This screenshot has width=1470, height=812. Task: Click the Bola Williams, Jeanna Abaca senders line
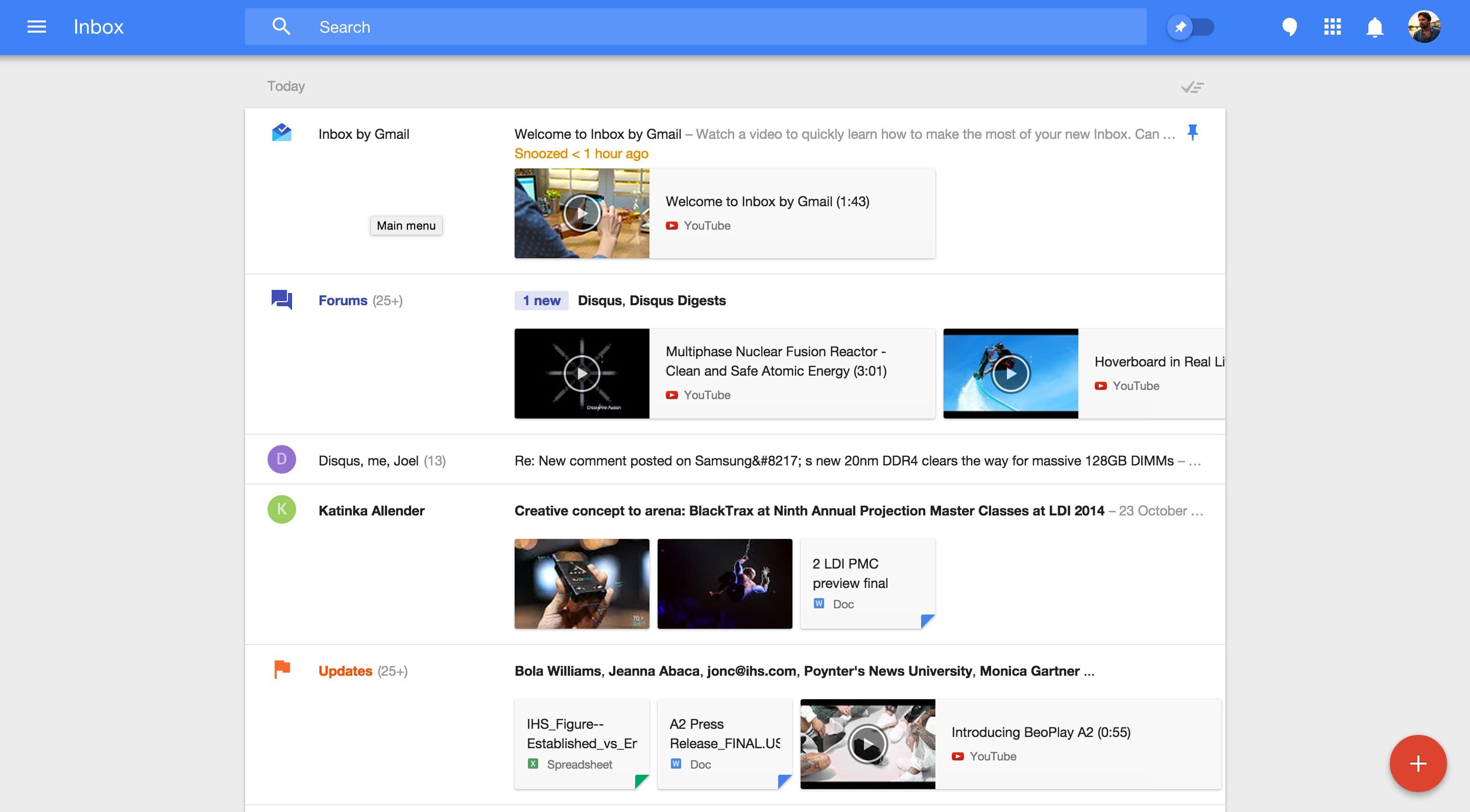[x=804, y=671]
